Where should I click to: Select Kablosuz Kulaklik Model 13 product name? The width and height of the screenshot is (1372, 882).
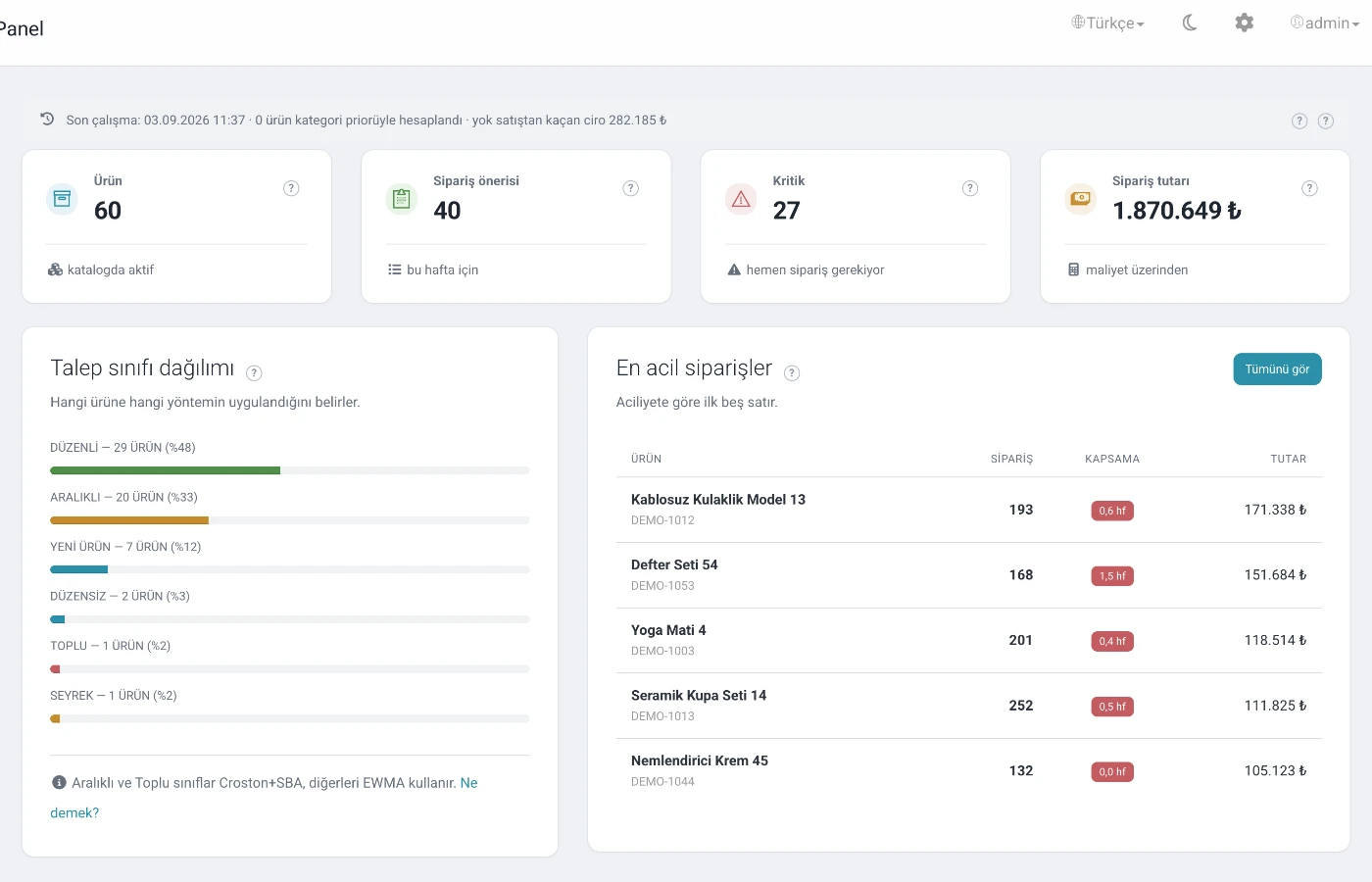(x=718, y=500)
